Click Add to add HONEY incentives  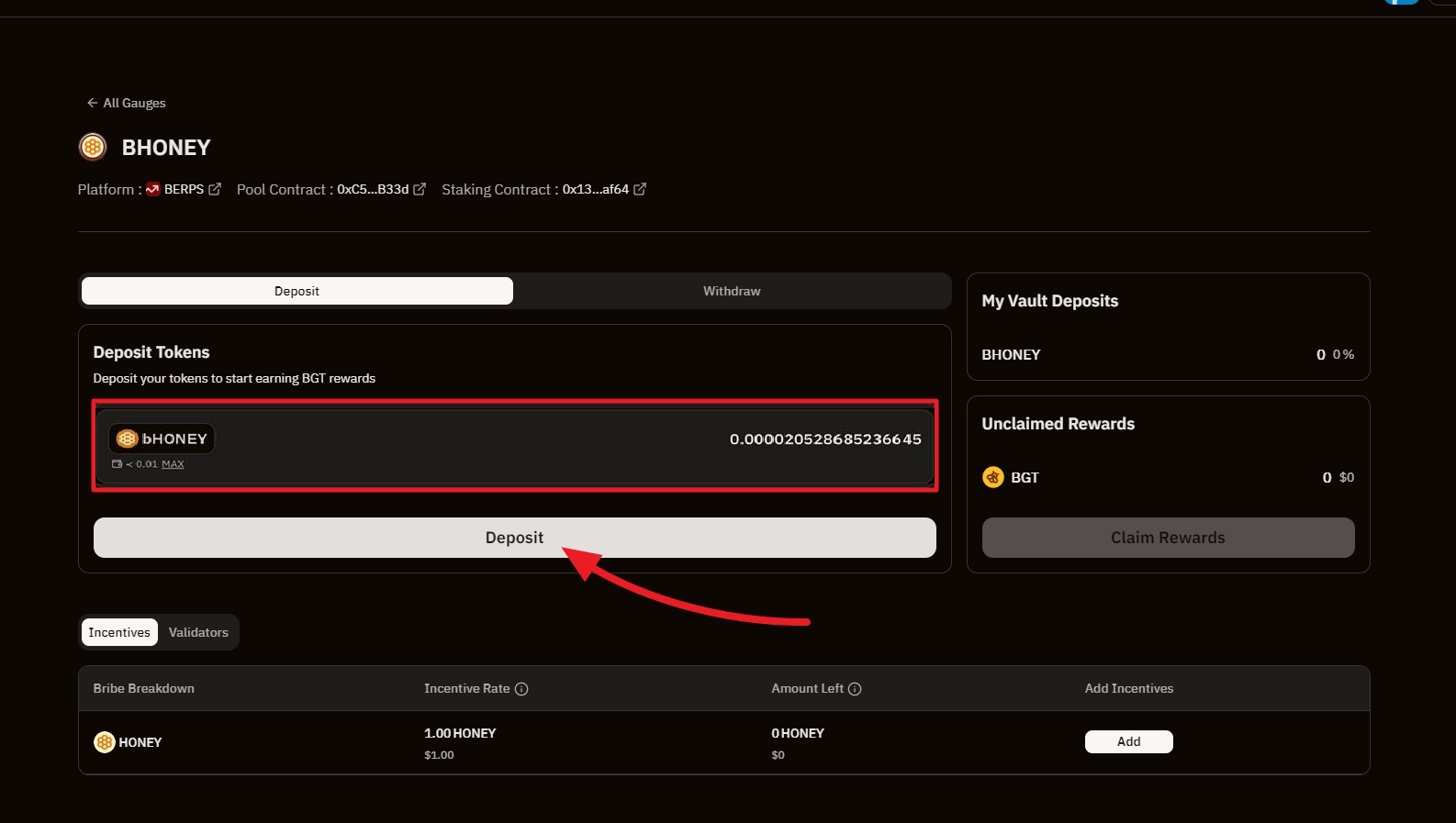point(1129,741)
